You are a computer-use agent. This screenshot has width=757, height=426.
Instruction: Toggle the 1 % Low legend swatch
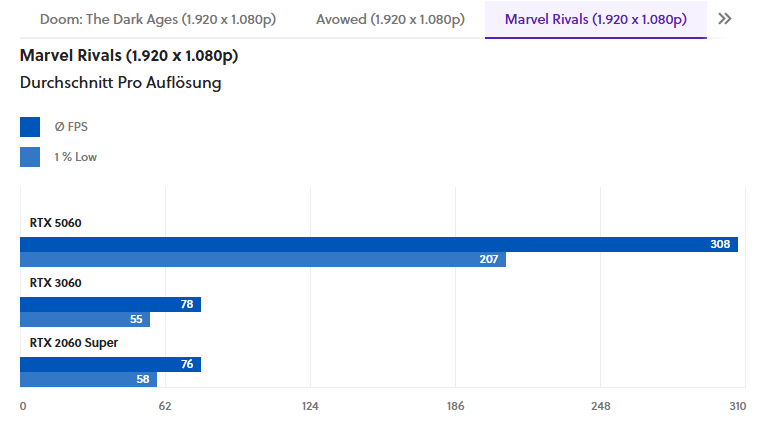30,157
